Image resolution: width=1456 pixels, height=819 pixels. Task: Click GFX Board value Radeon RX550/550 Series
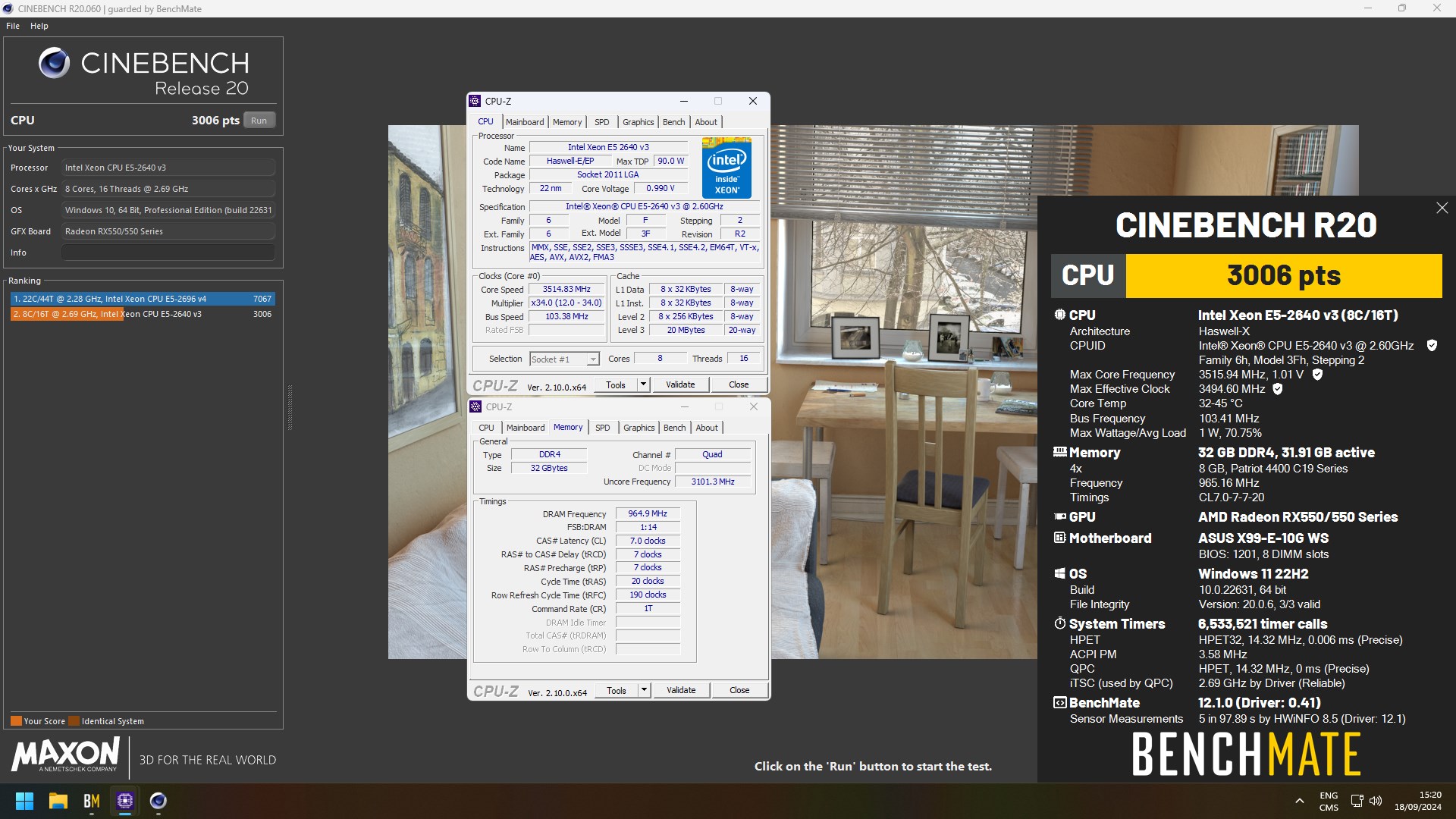[168, 231]
